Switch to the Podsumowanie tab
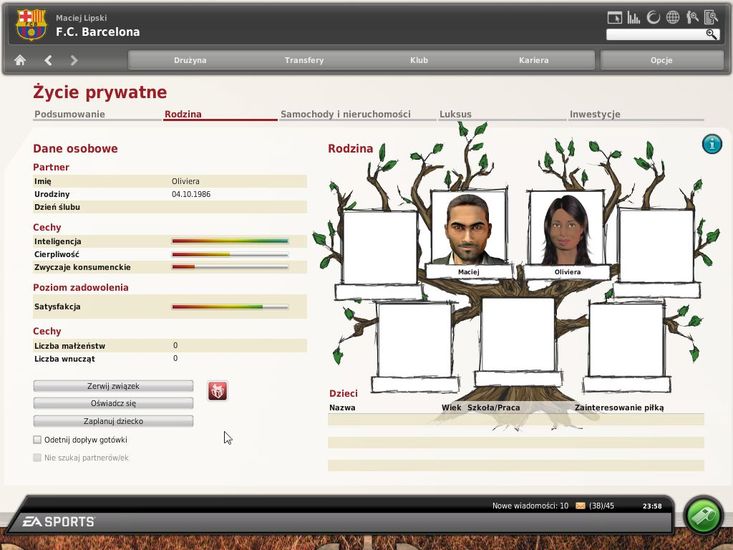733x550 pixels. click(x=69, y=114)
